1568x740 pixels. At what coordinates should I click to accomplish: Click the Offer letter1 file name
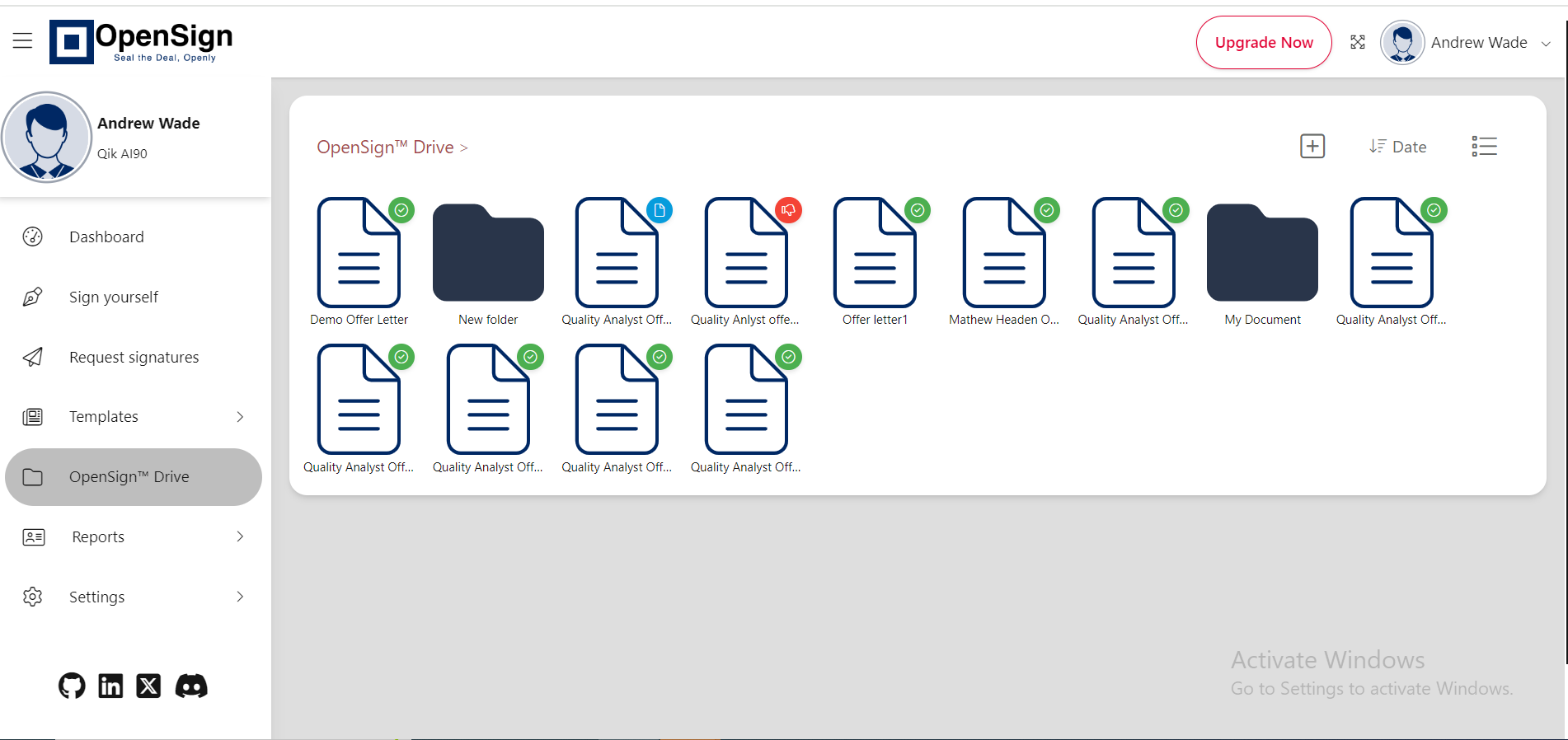click(875, 320)
